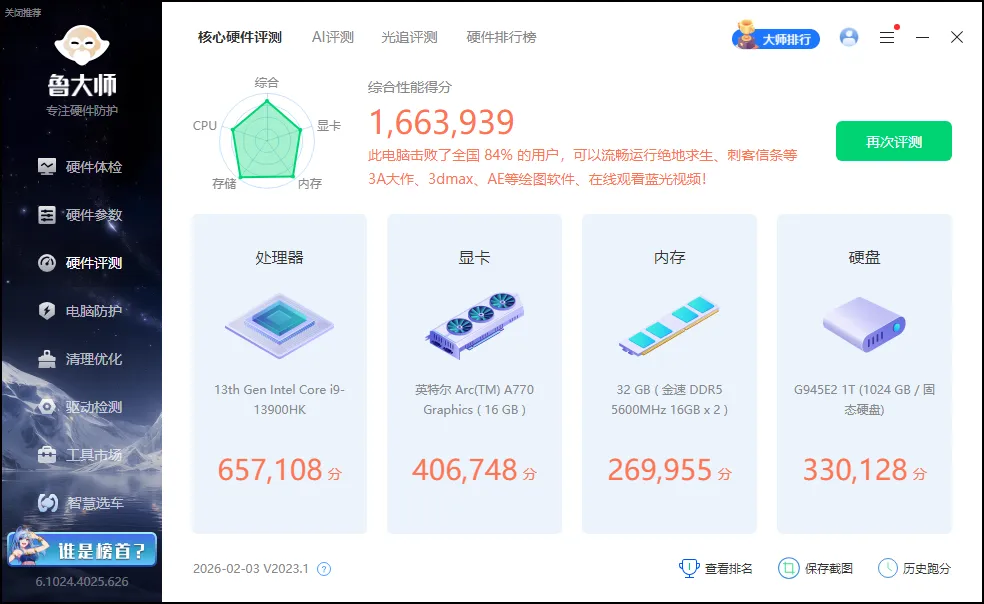Click the 内存 card title
Image resolution: width=984 pixels, height=604 pixels.
[669, 257]
